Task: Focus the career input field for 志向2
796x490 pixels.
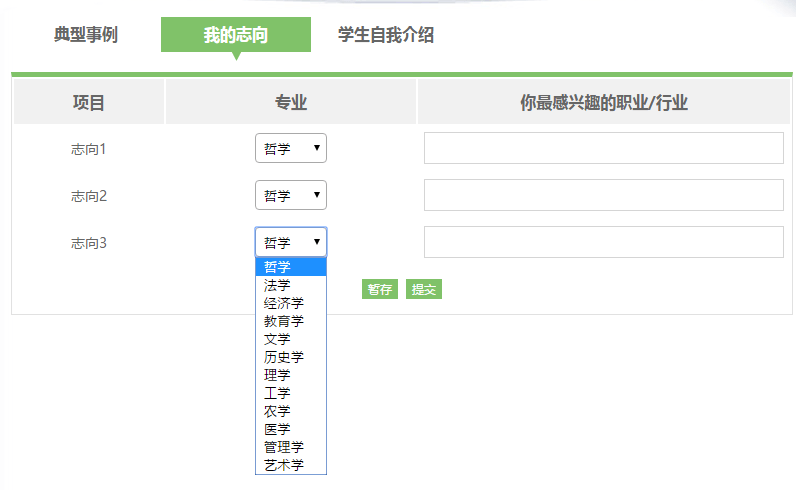Action: (604, 195)
